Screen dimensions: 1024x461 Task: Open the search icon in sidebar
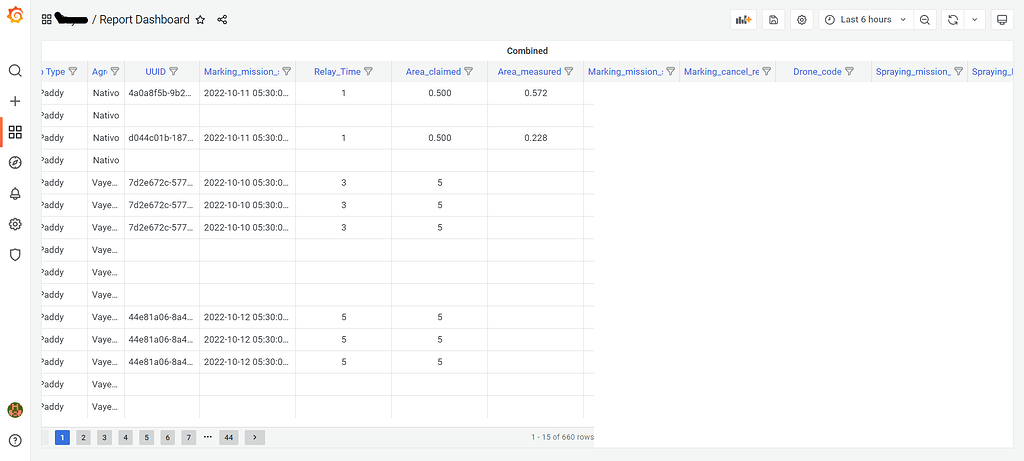pos(15,71)
